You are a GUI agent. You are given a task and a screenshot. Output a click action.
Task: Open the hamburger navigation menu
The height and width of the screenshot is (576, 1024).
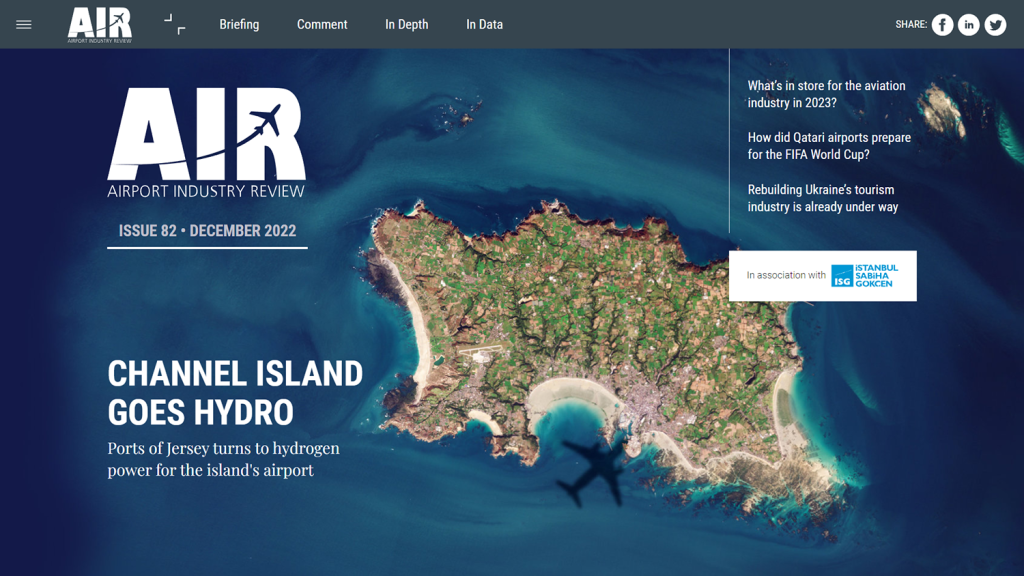(24, 24)
